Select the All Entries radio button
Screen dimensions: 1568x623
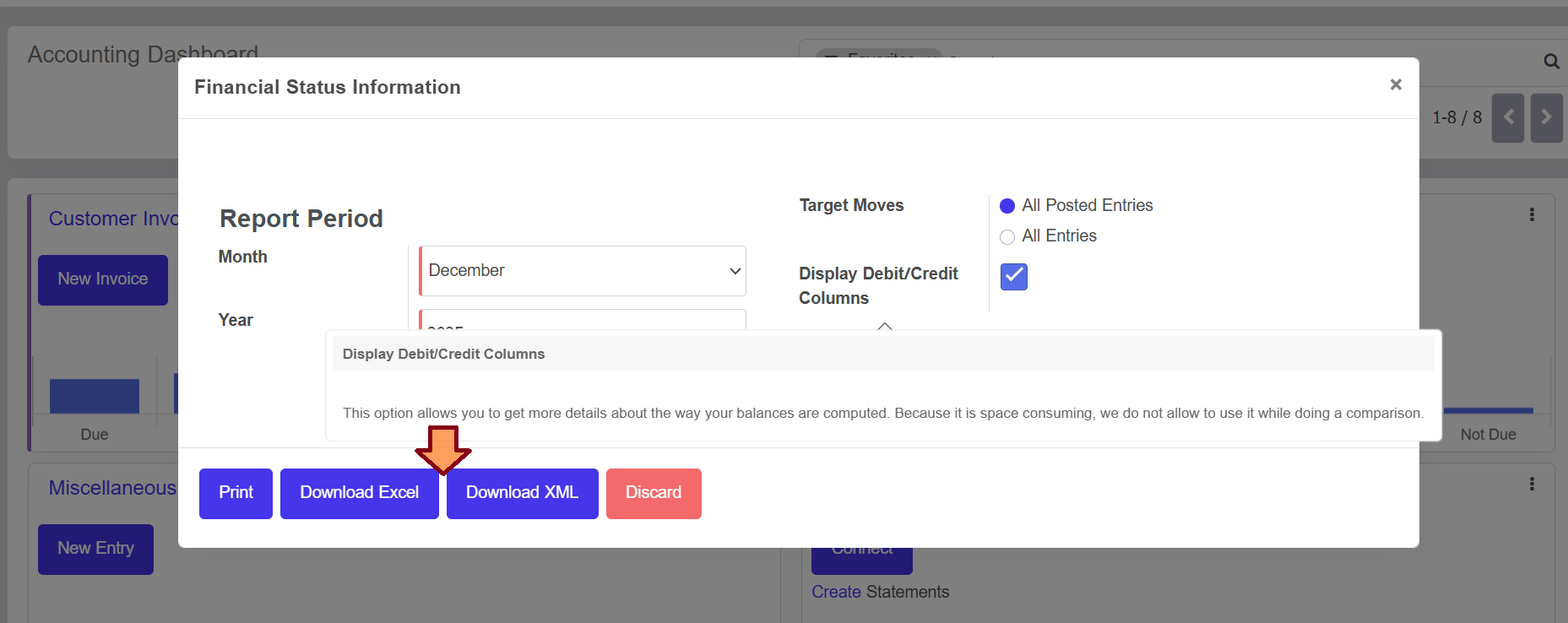[1007, 237]
